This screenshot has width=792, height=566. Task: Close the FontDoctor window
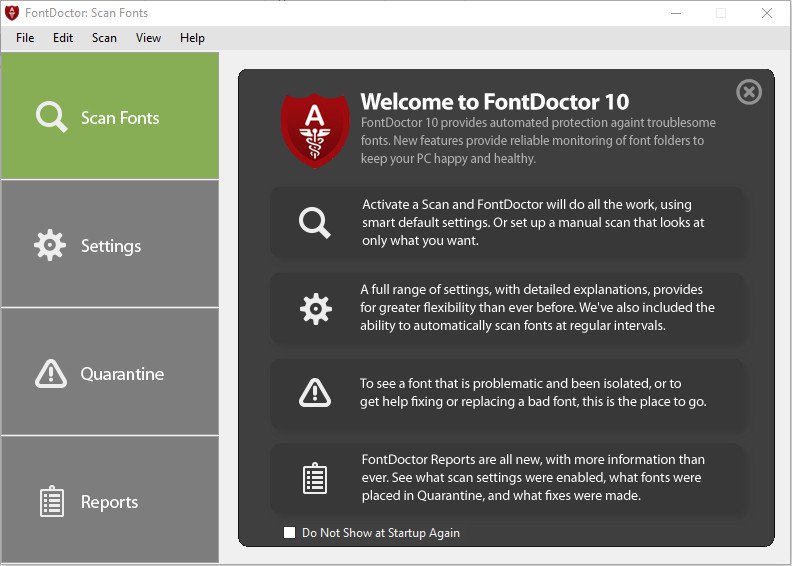pyautogui.click(x=767, y=13)
